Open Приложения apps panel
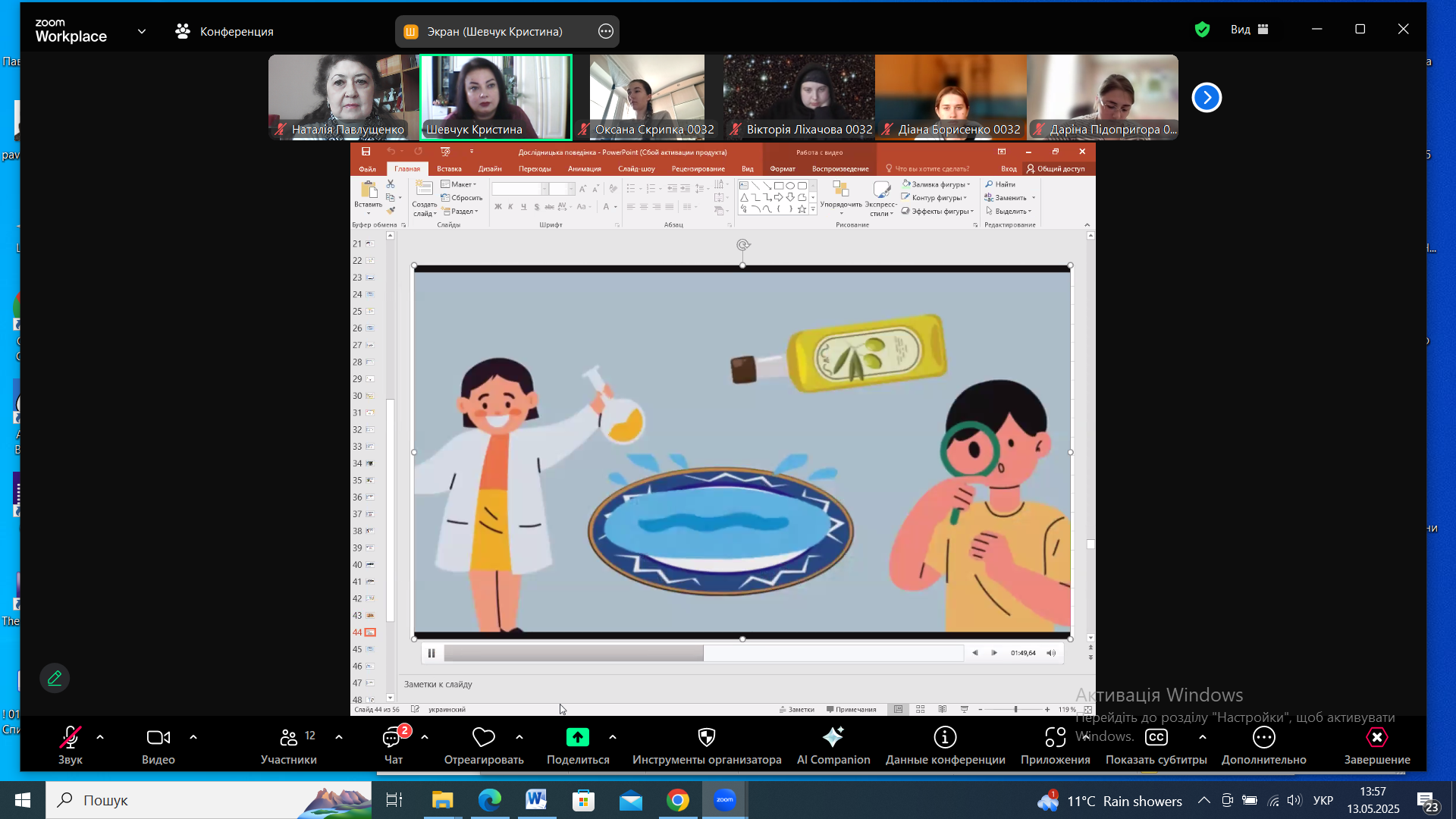The image size is (1456, 819). pyautogui.click(x=1055, y=745)
